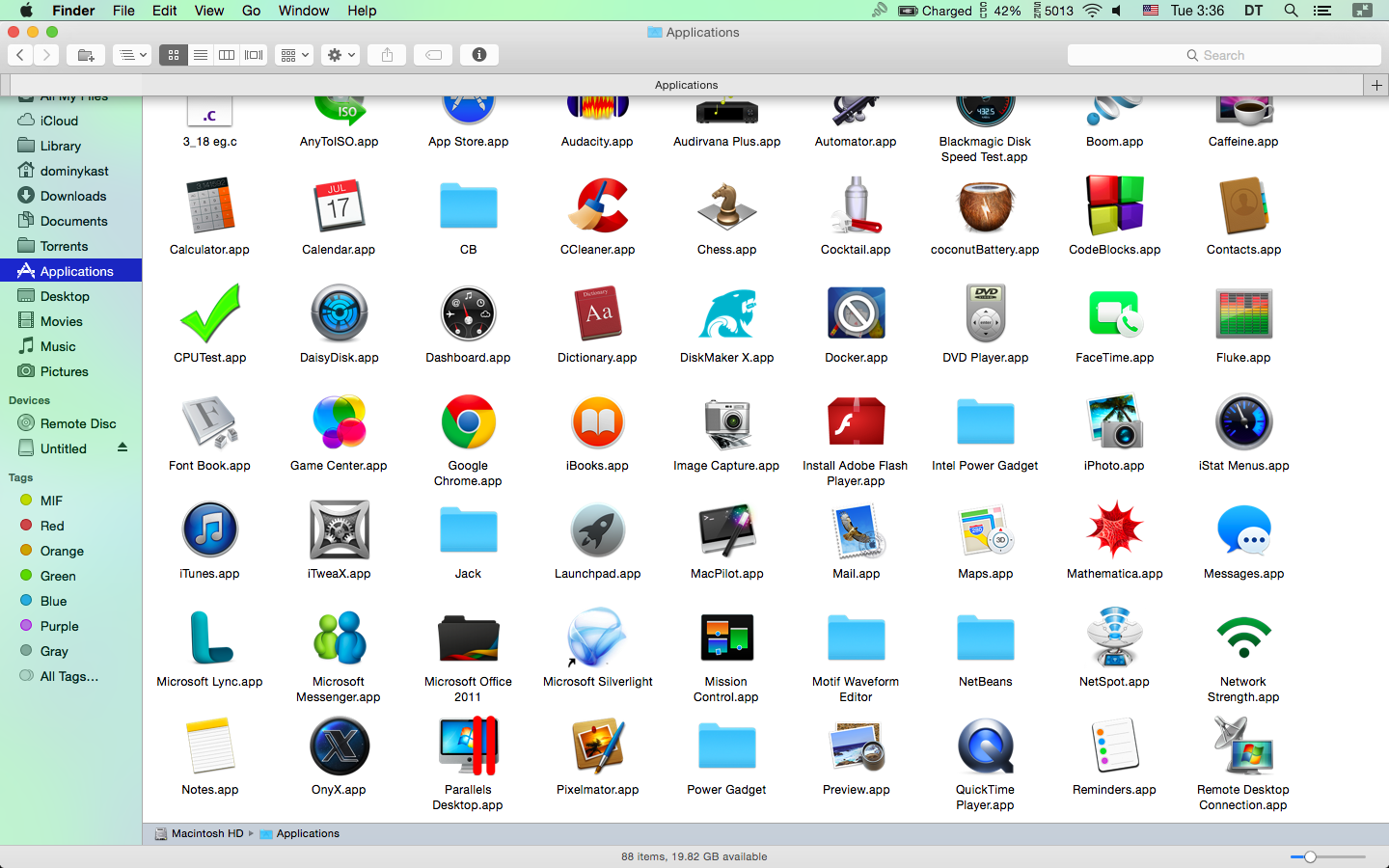Screen dimensions: 1389x868
Task: Switch to Cover Flow view
Action: click(254, 55)
